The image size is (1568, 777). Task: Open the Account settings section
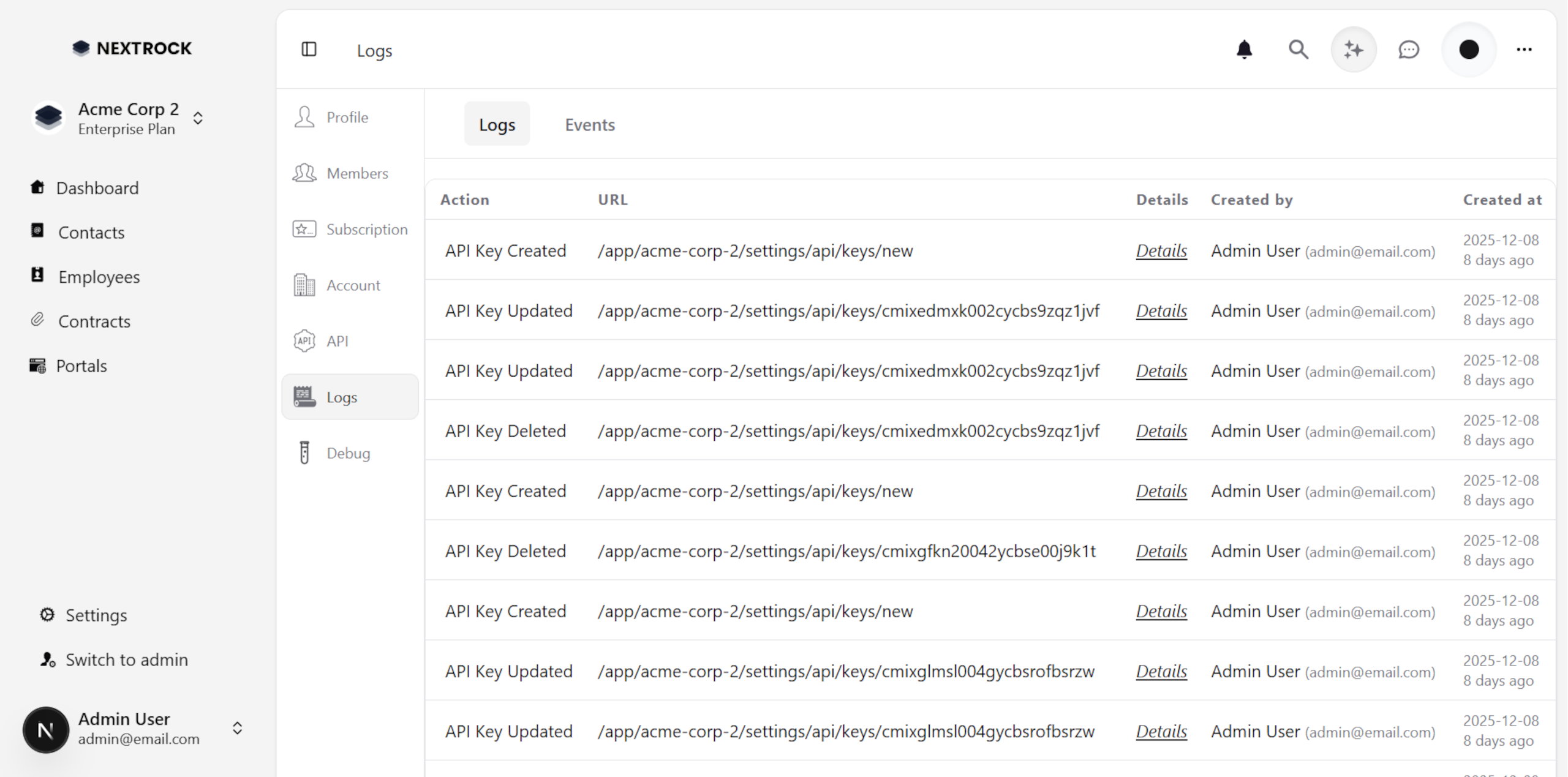(x=353, y=285)
